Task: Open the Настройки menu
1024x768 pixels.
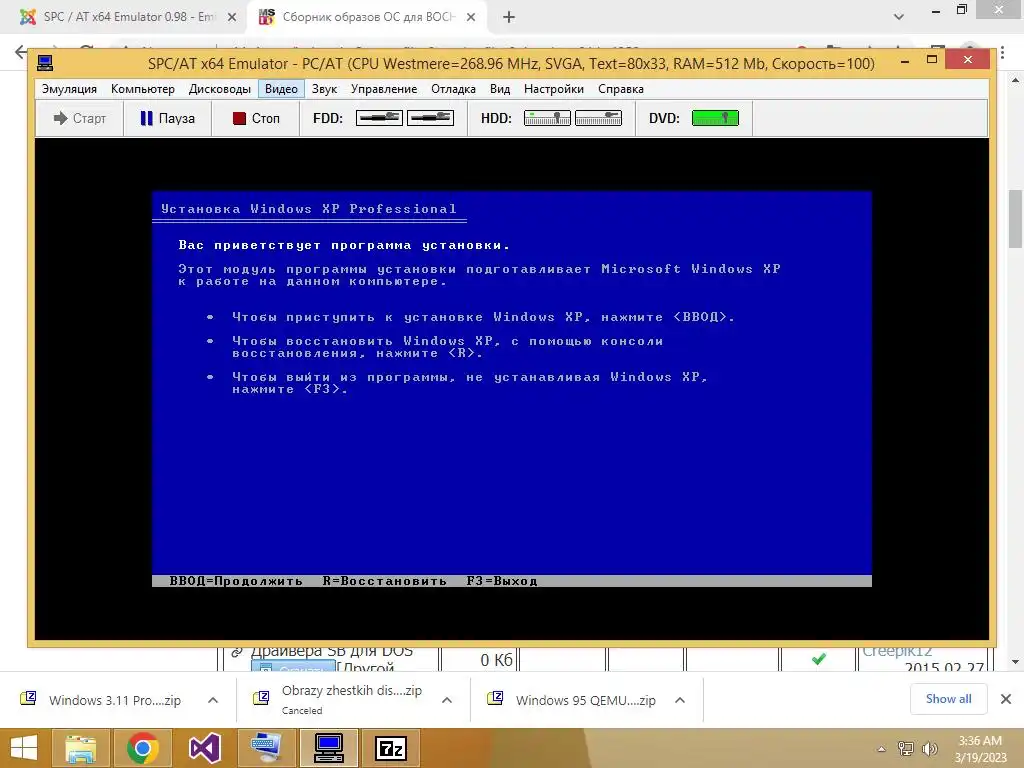Action: 554,89
